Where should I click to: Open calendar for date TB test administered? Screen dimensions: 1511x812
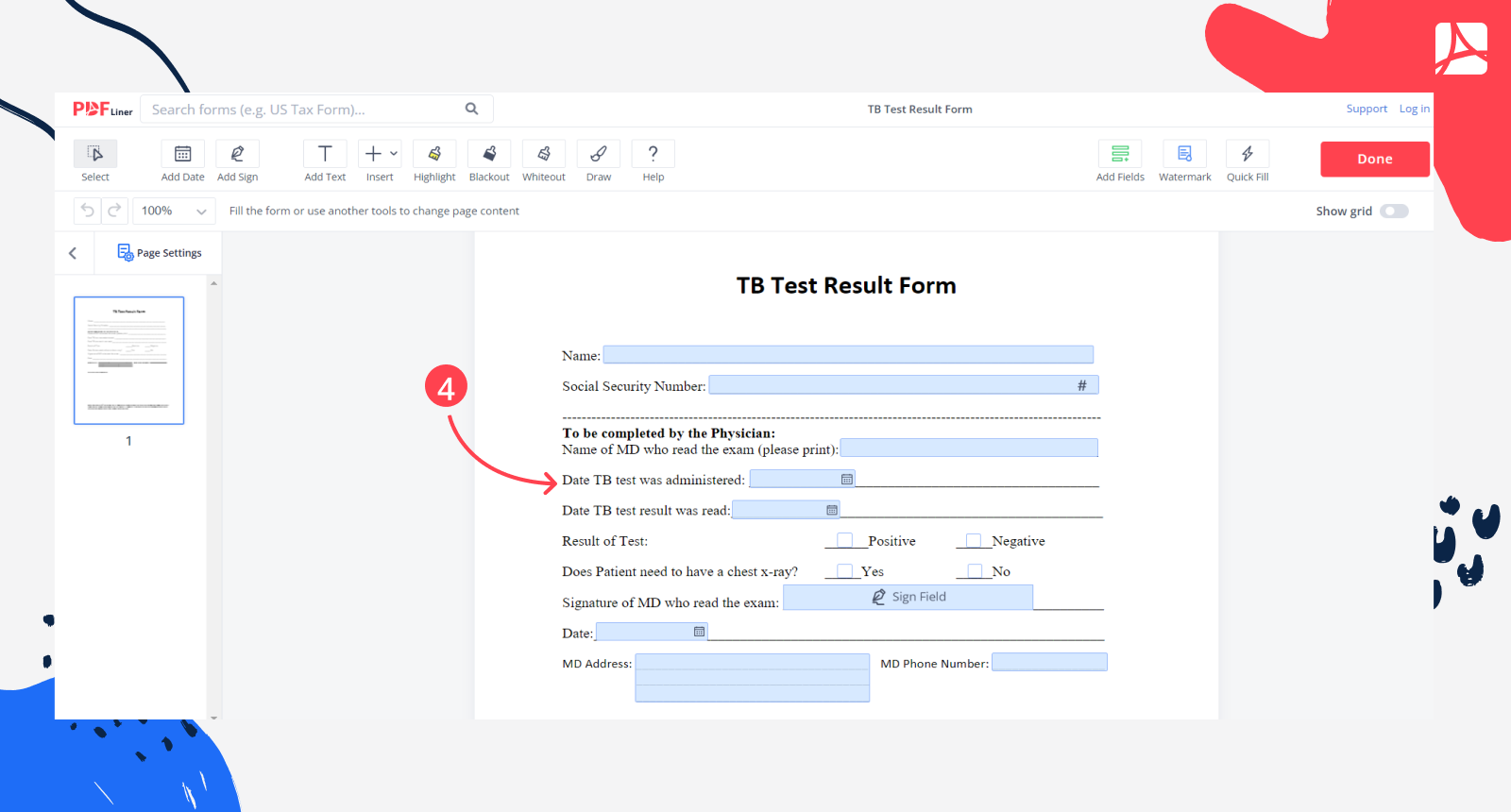(x=847, y=480)
